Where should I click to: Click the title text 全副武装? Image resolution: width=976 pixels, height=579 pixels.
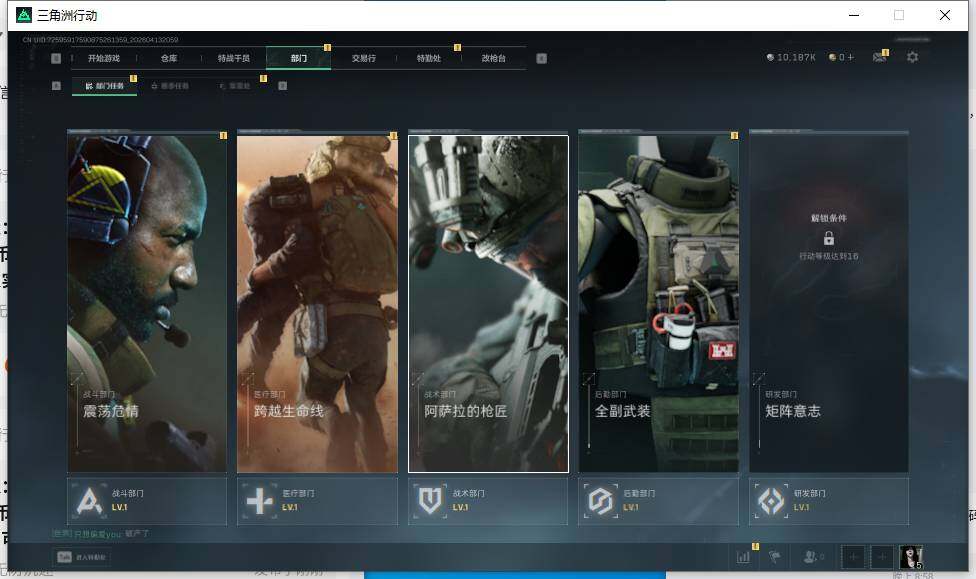(622, 411)
